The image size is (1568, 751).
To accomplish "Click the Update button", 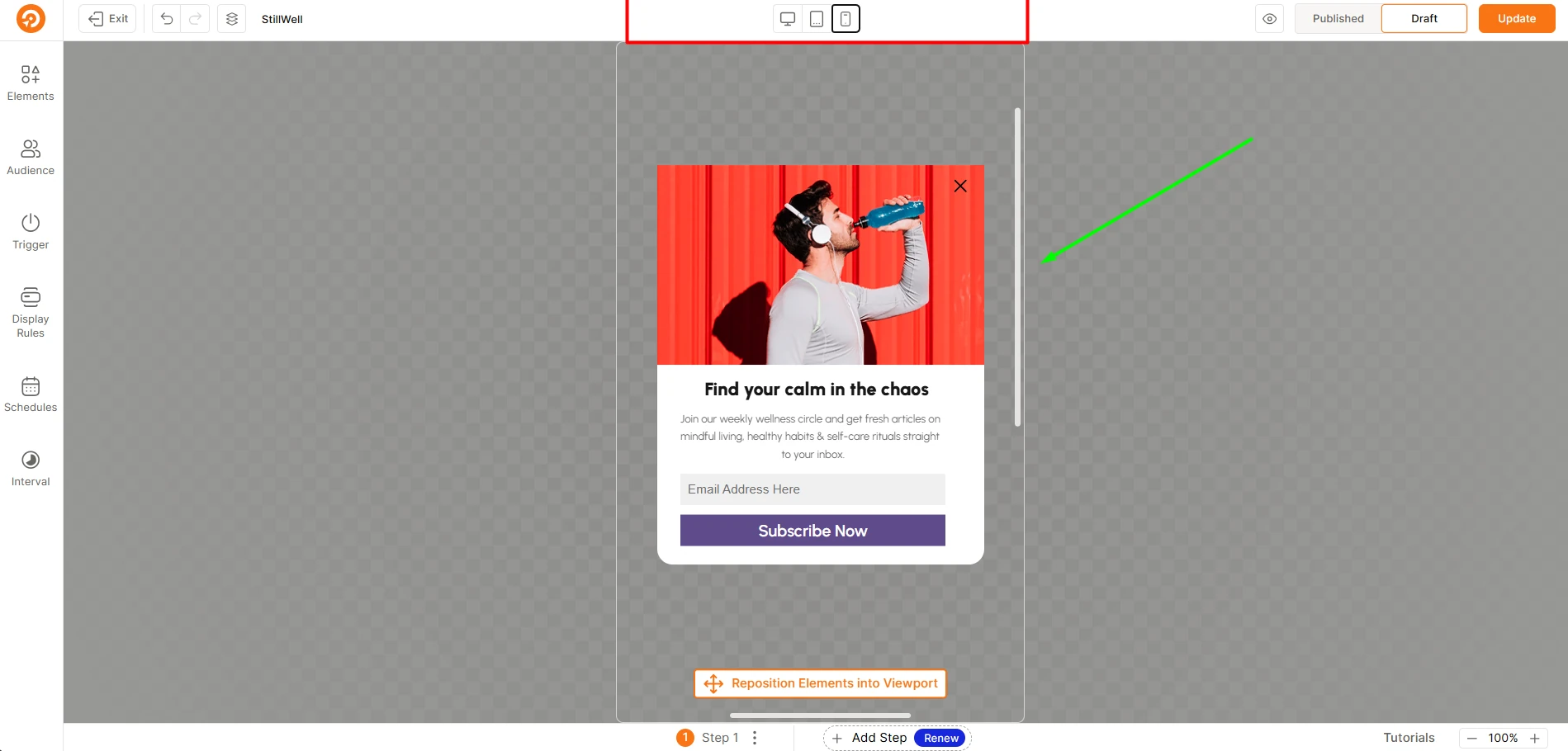I will pos(1517,18).
